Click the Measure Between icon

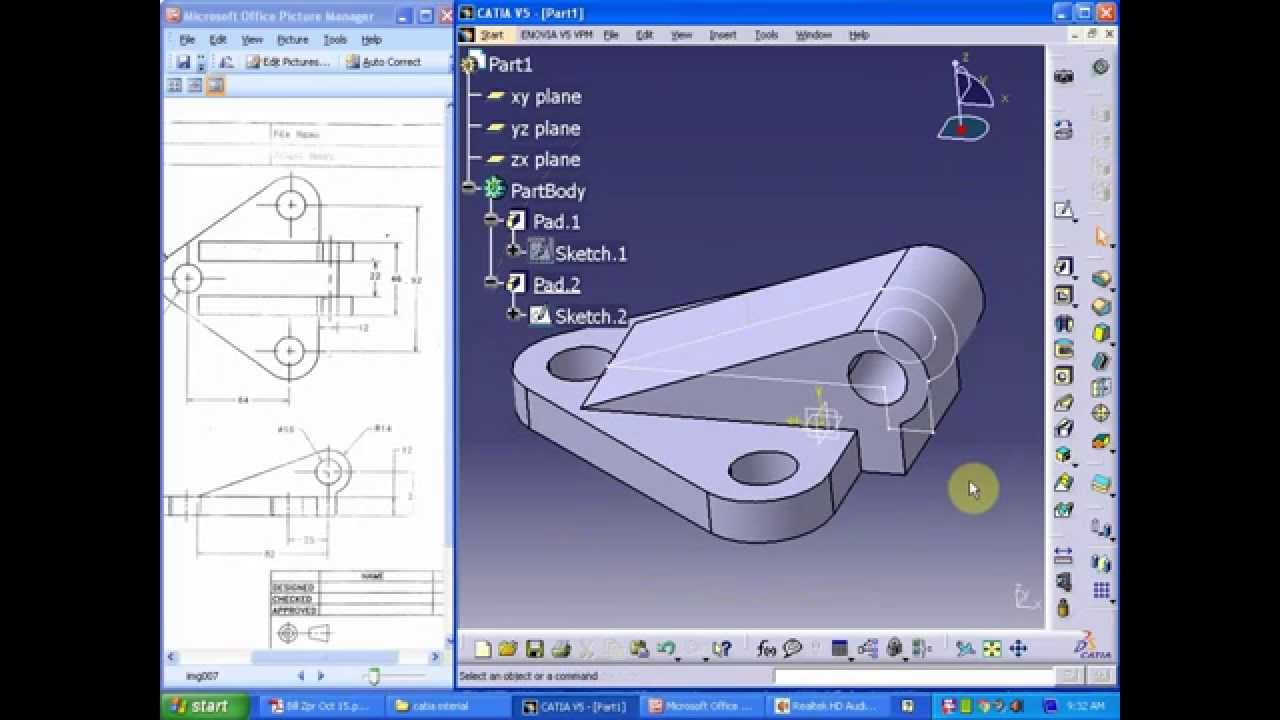point(1063,555)
